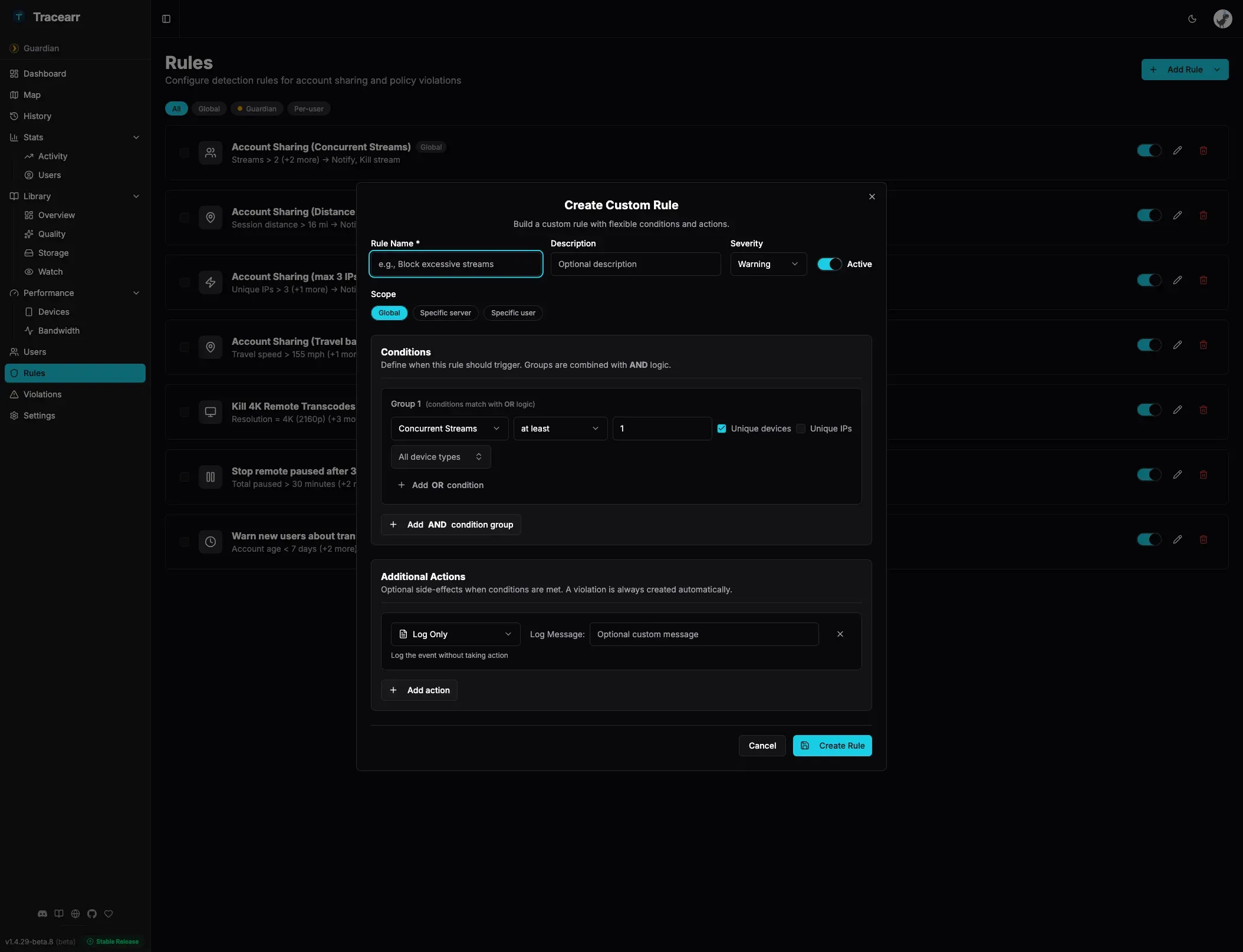Delete the Stop remote paused rule
This screenshot has width=1243, height=952.
click(1203, 475)
